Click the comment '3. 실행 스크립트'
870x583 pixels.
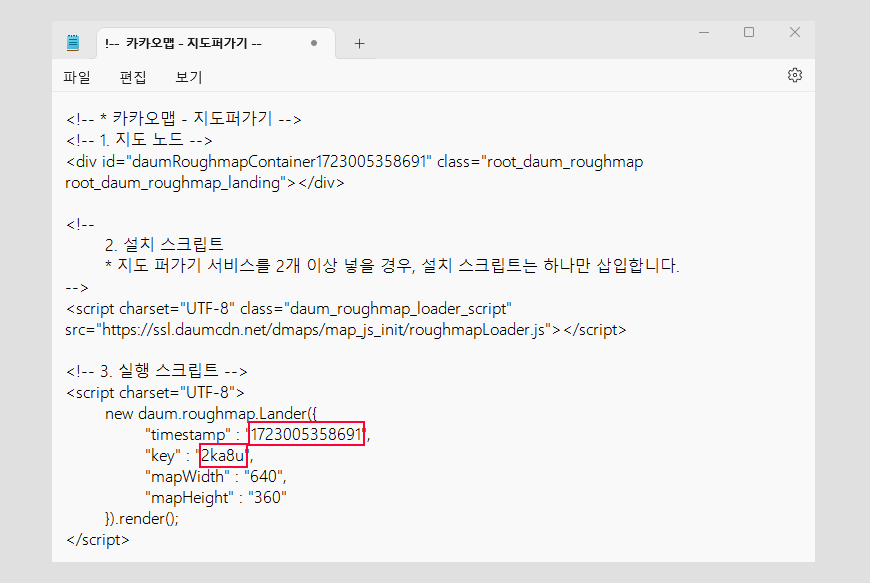(x=157, y=371)
